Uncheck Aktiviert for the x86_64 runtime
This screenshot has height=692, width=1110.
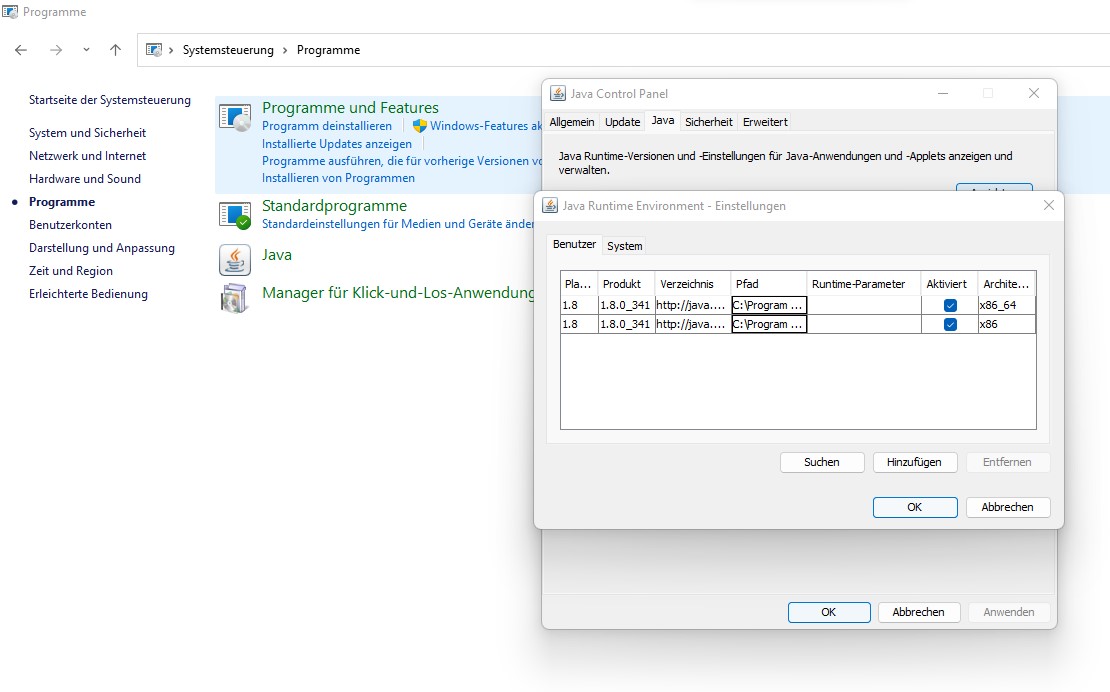950,305
